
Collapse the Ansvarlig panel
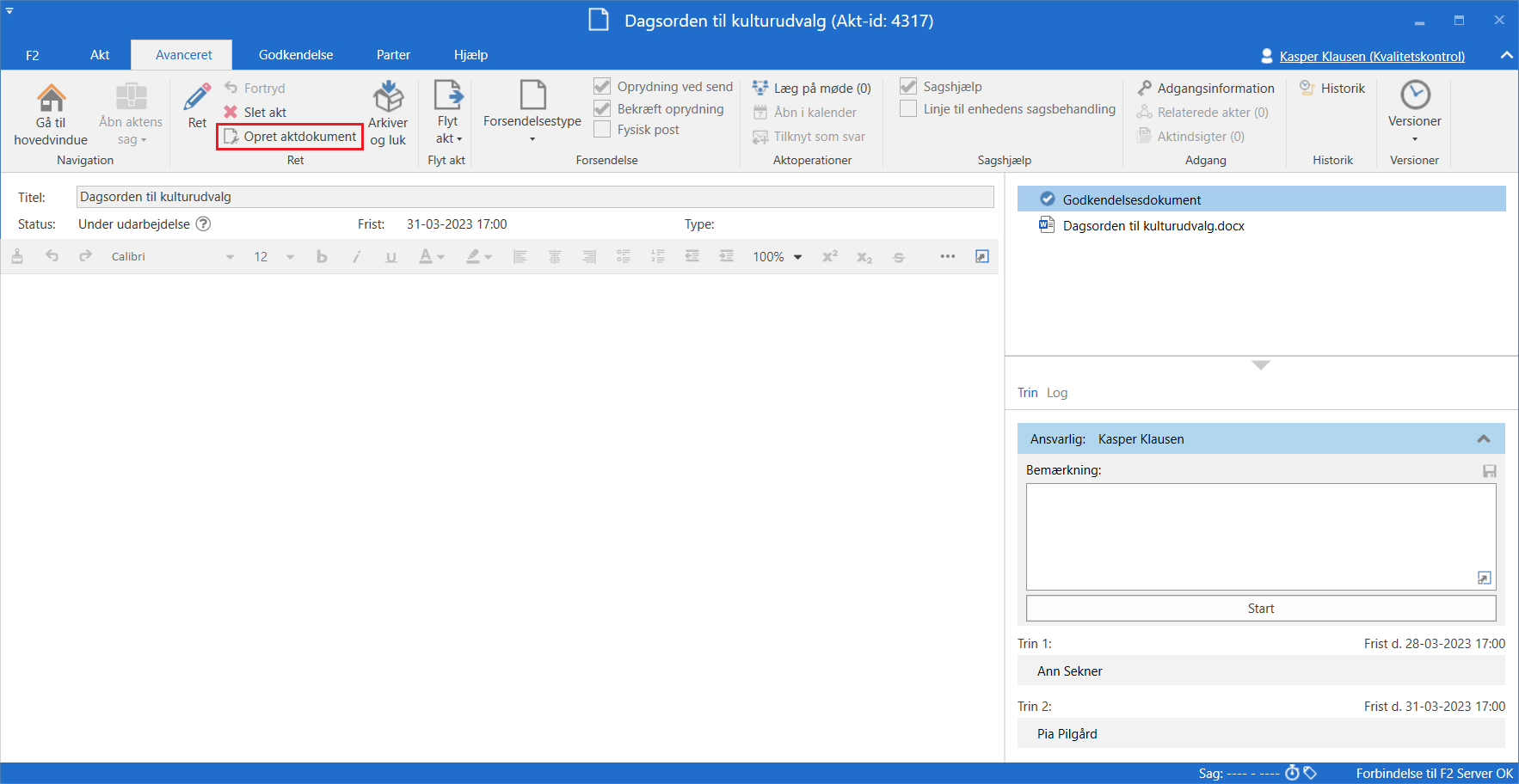(1484, 438)
